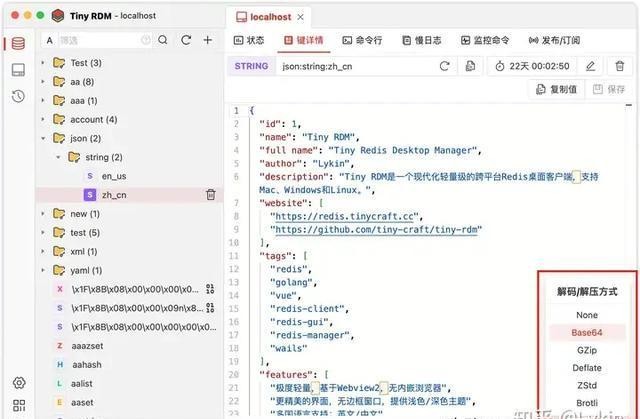The width and height of the screenshot is (640, 419).
Task: Choose Deflate decompression option
Action: (587, 368)
